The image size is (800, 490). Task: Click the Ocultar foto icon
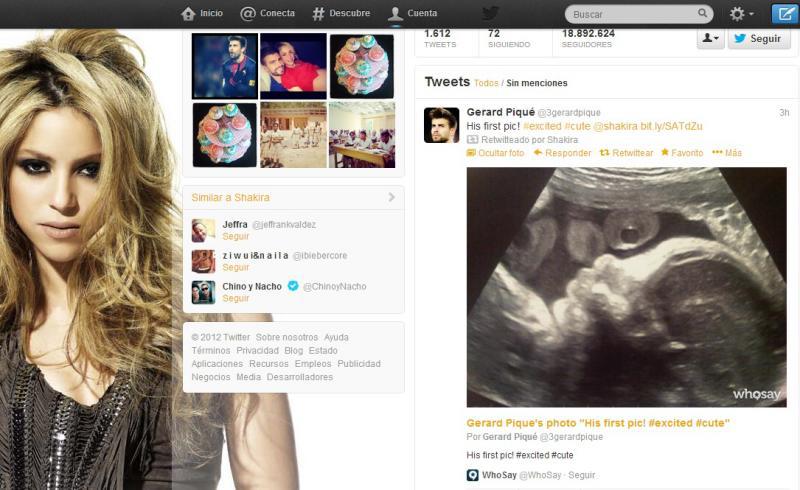click(471, 153)
